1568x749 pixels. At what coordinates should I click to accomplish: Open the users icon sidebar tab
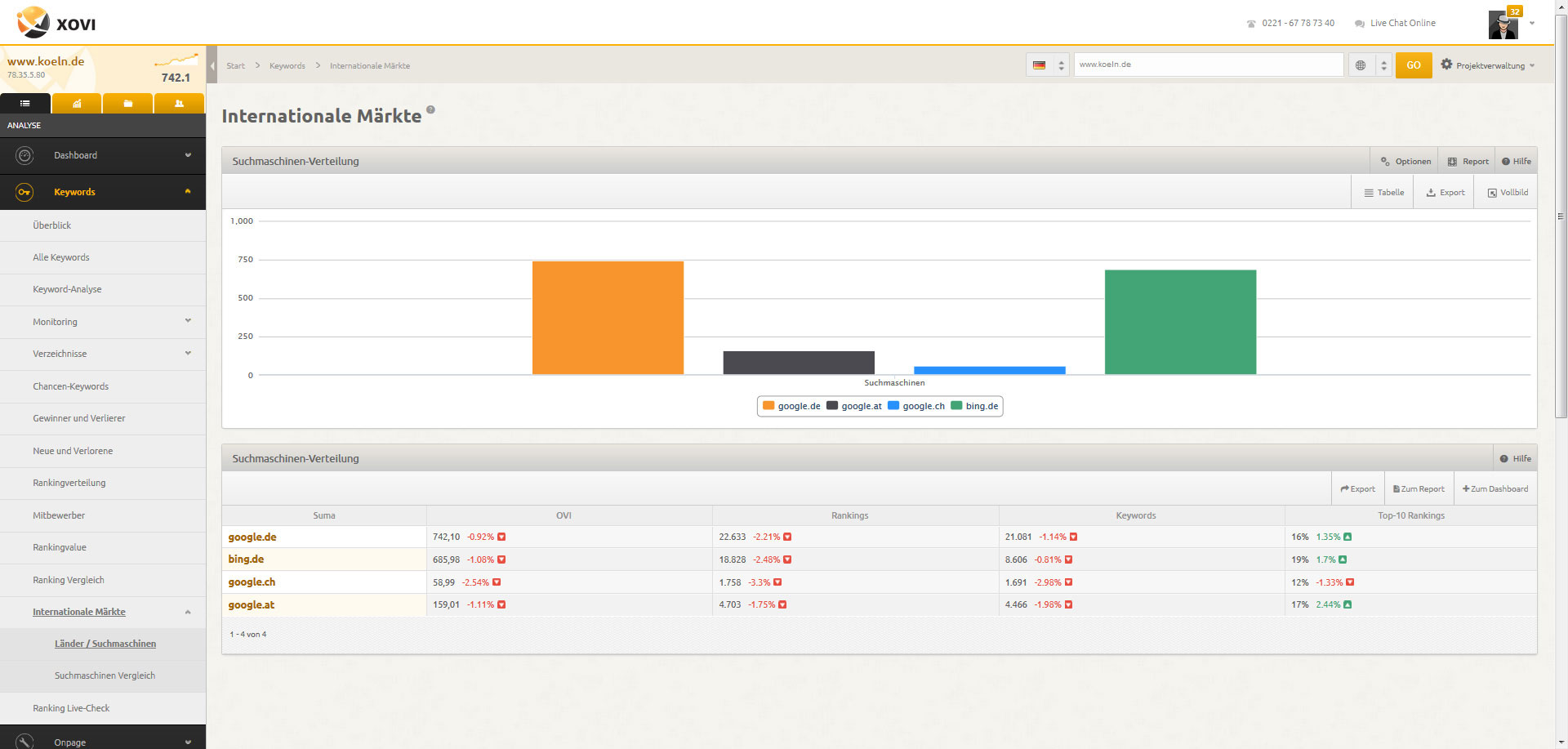click(x=179, y=104)
